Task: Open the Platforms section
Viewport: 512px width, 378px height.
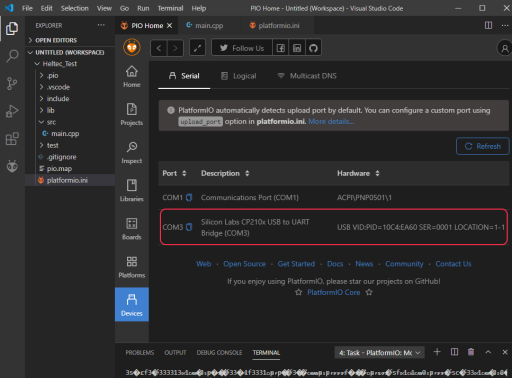Action: [132, 267]
